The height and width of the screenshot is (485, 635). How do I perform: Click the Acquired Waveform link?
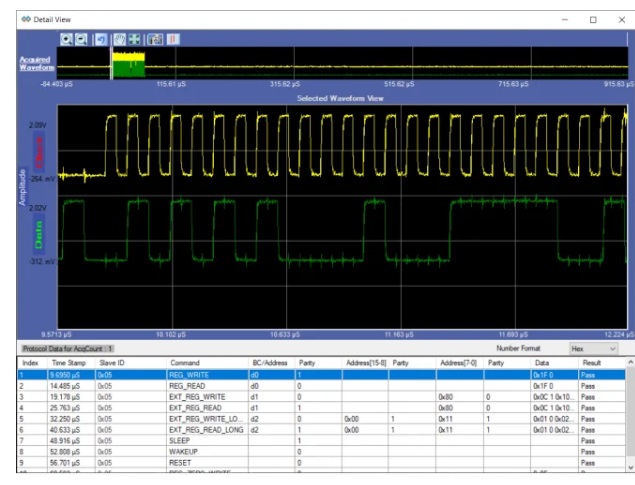36,64
